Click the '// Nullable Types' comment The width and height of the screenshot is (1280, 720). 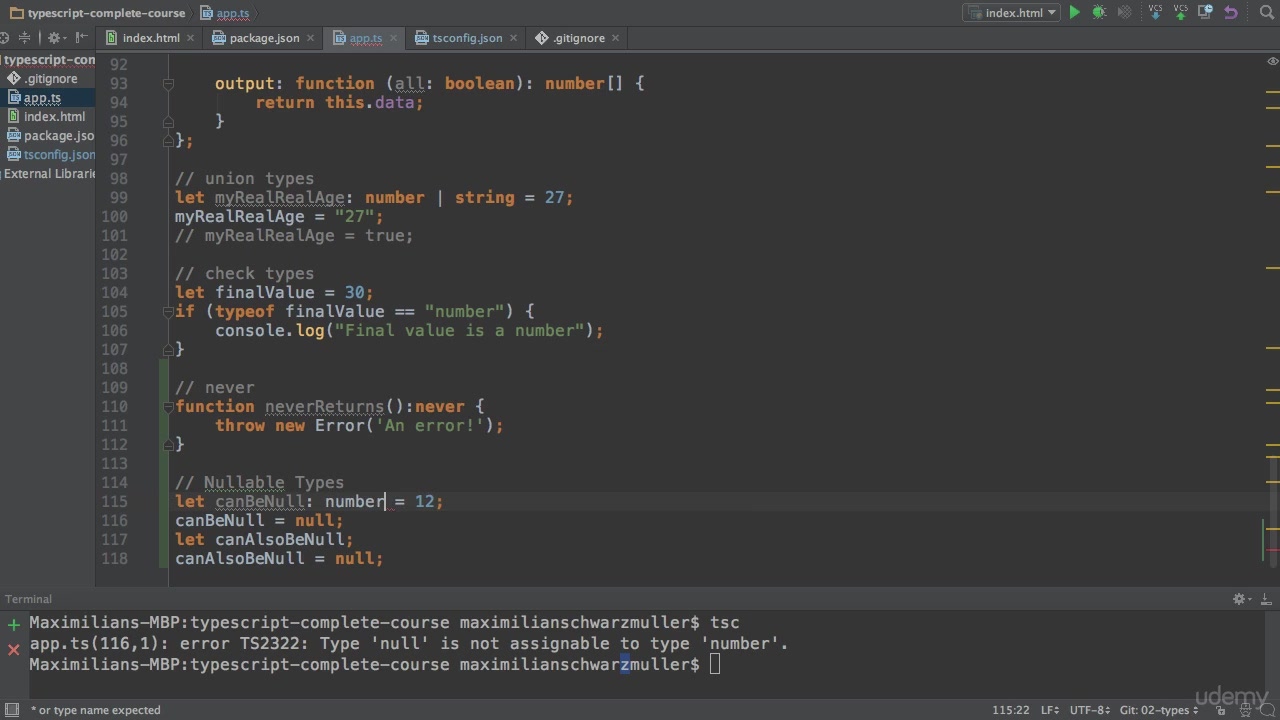coord(259,483)
